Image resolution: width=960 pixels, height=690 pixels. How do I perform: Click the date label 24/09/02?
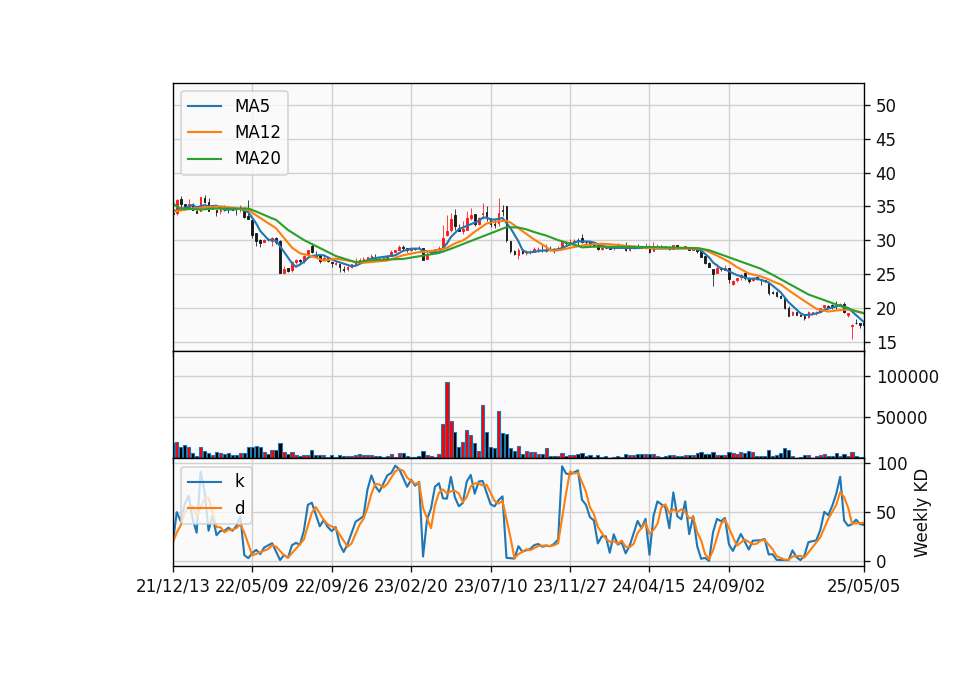pos(729,586)
